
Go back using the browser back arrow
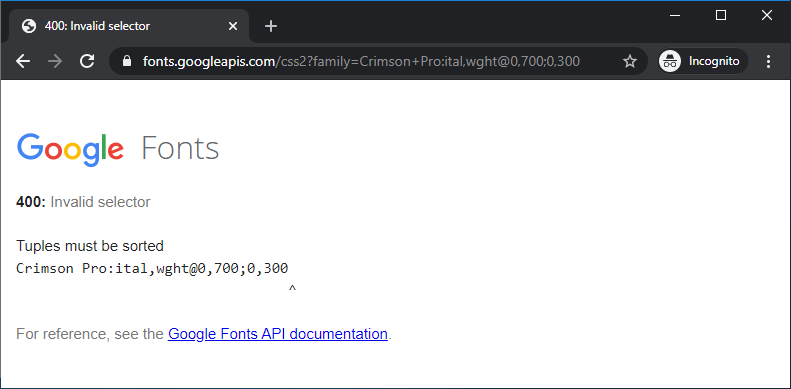[x=23, y=62]
